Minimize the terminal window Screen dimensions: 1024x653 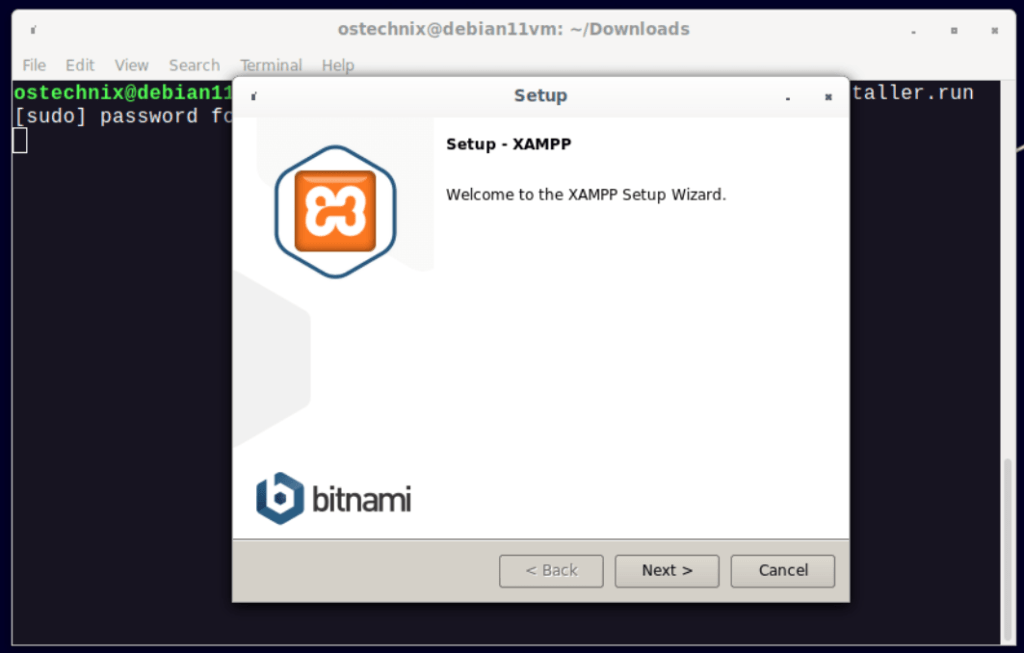914,31
